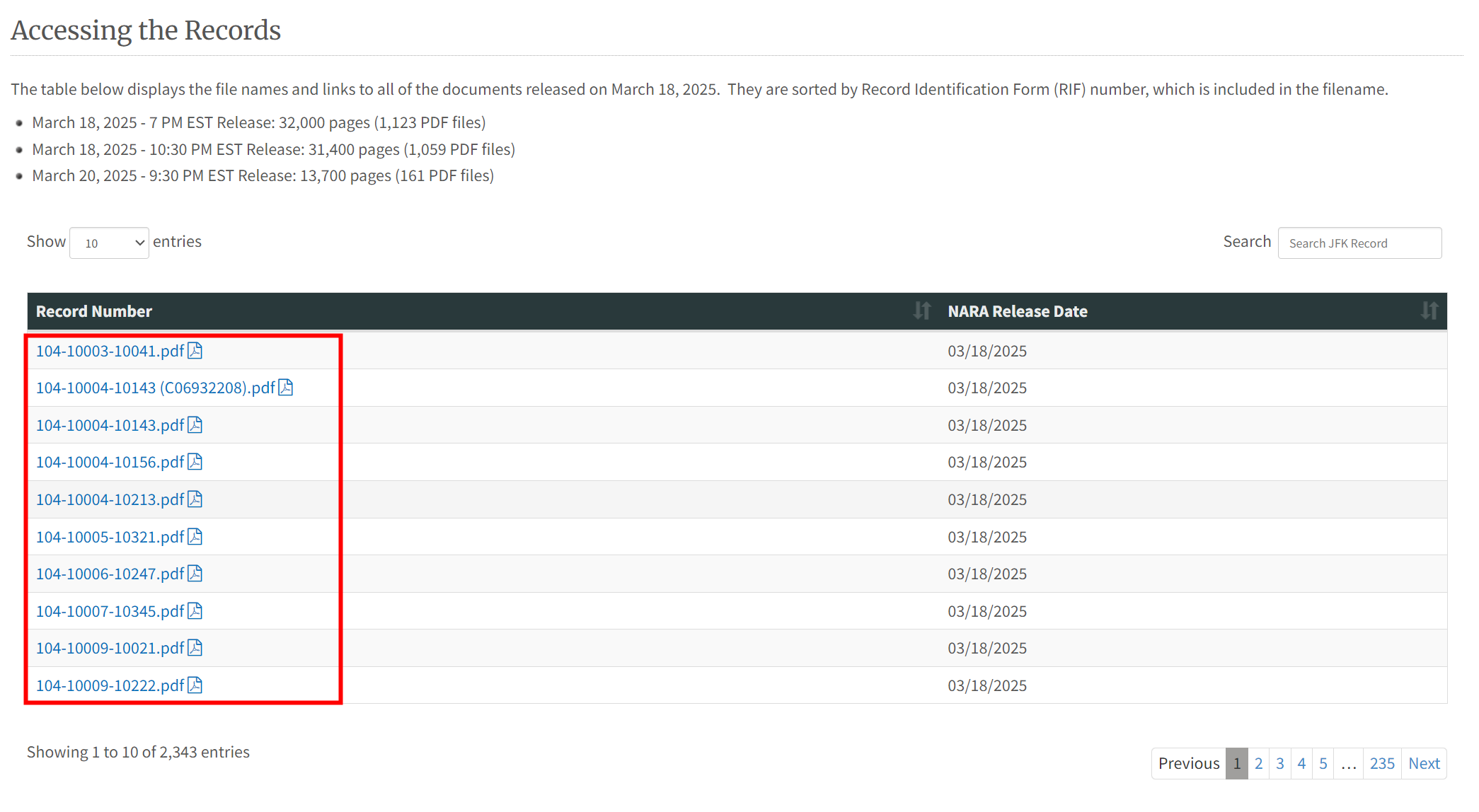Open 104-10004-10213.pdf link
The width and height of the screenshot is (1479, 812).
tap(110, 499)
